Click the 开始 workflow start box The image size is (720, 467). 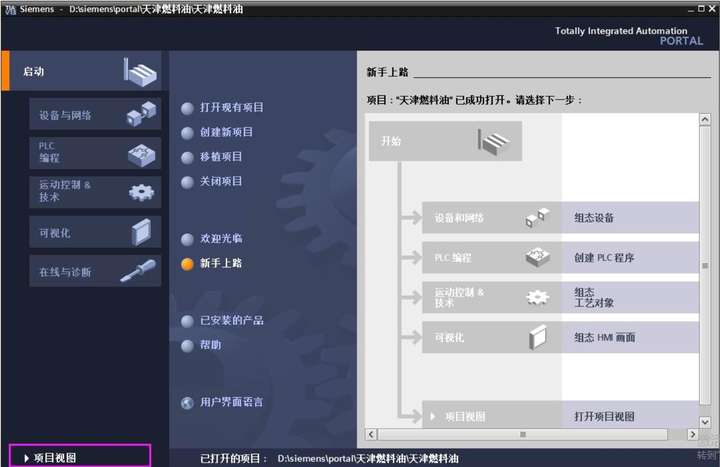pos(445,141)
